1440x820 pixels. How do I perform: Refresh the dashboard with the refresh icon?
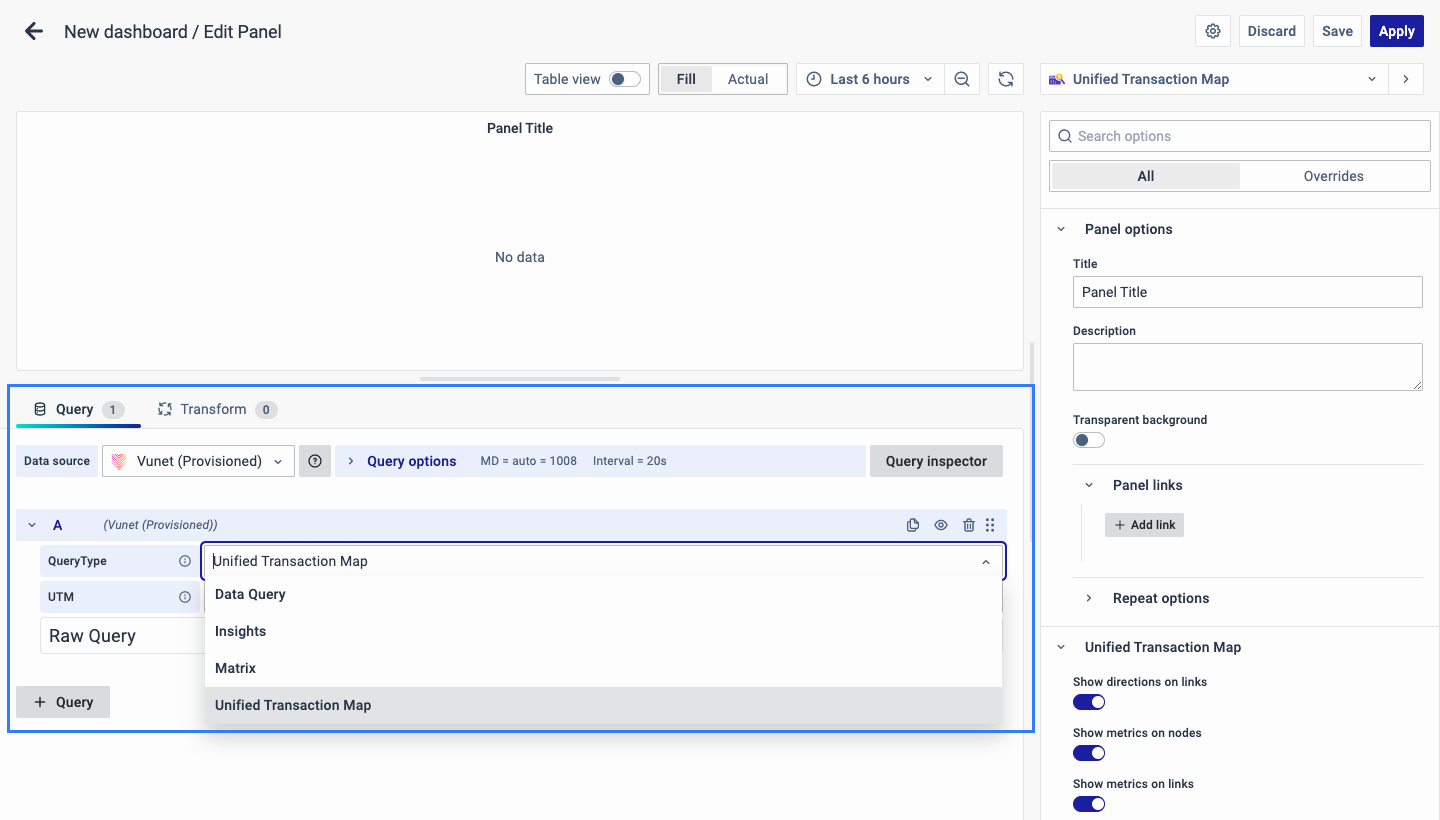click(x=1005, y=78)
